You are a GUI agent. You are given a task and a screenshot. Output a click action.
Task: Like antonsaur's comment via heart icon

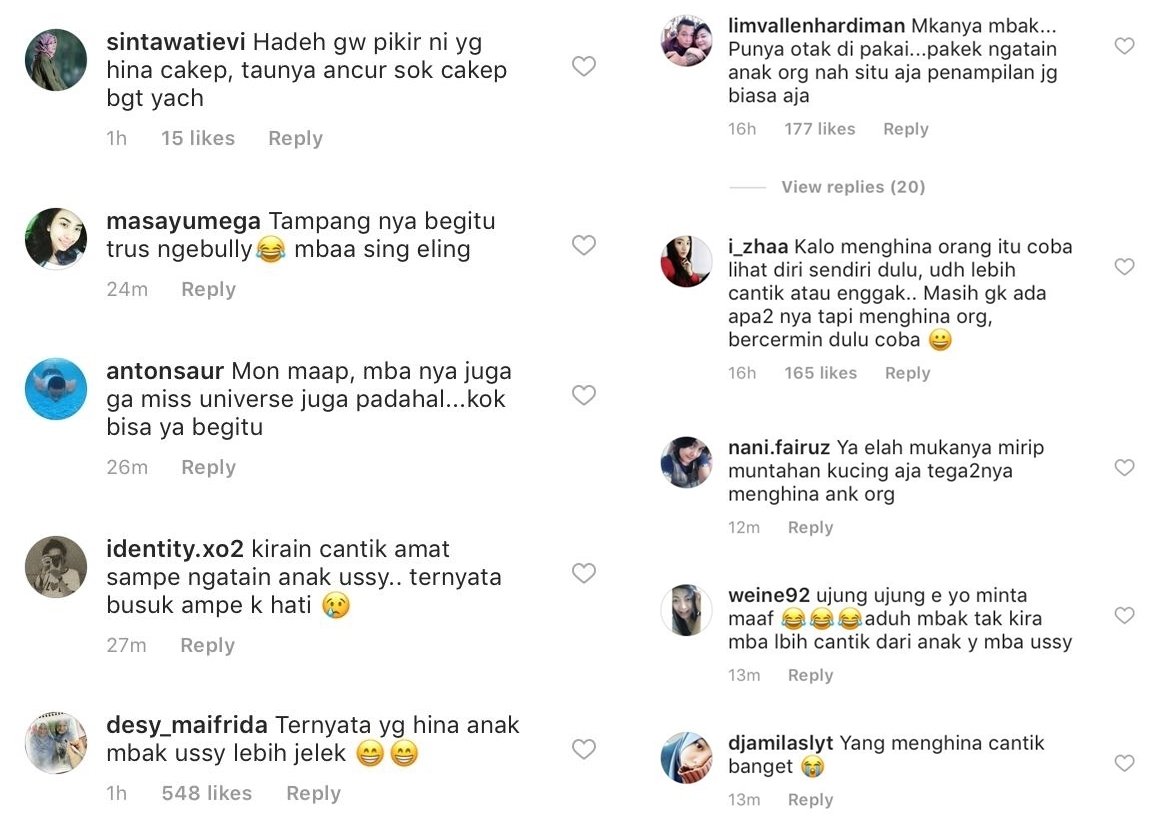coord(583,395)
